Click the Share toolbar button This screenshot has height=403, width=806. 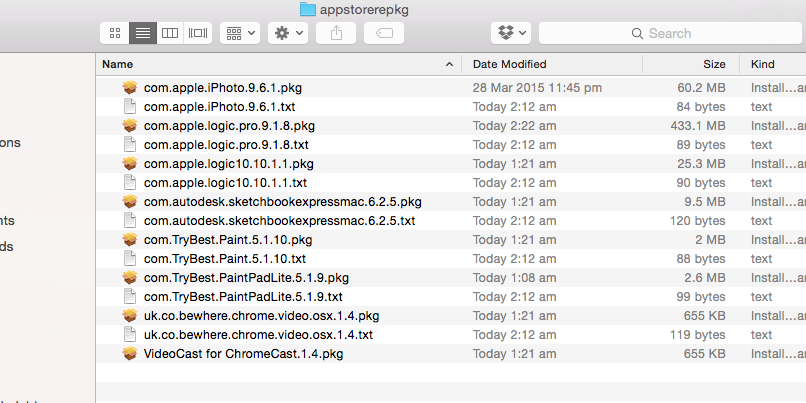tap(336, 33)
